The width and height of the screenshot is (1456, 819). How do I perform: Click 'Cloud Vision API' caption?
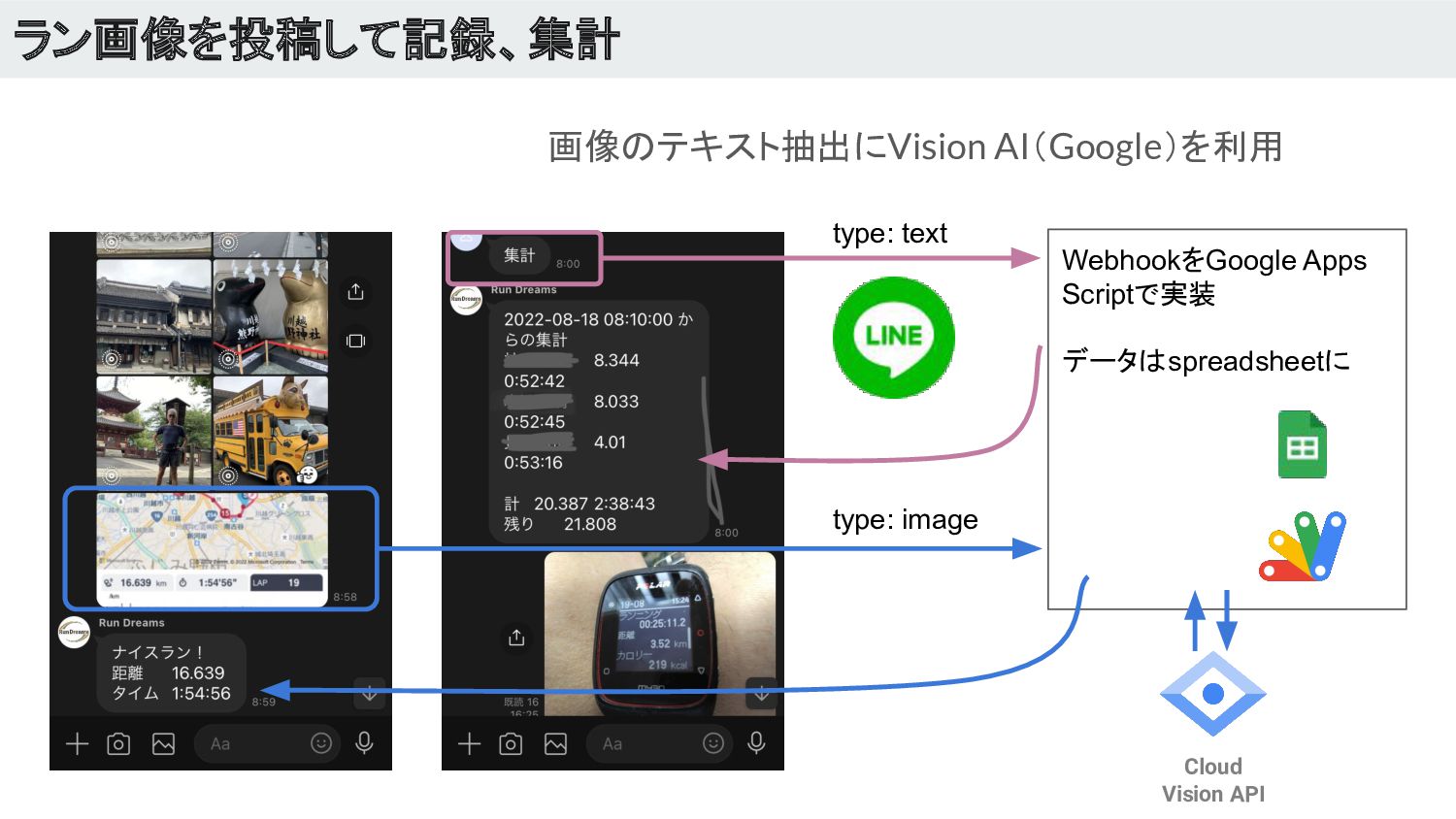click(1213, 780)
